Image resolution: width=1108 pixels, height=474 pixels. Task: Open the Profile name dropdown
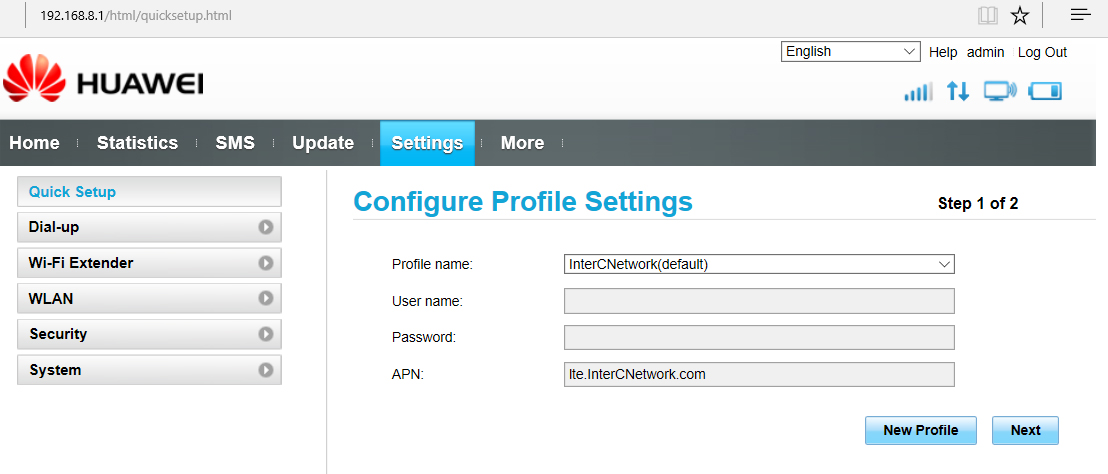pos(759,264)
